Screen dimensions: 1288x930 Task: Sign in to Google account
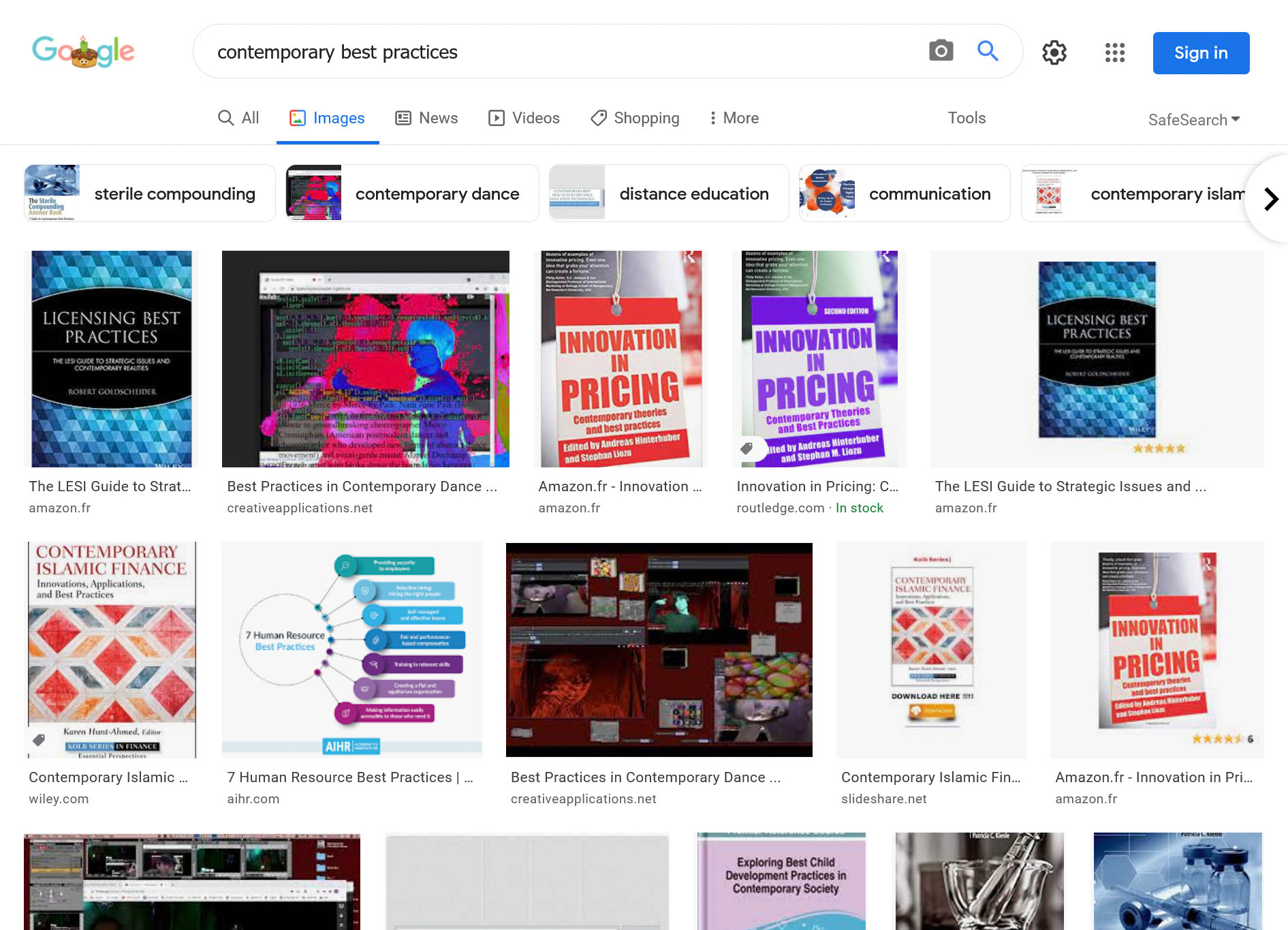coord(1201,53)
